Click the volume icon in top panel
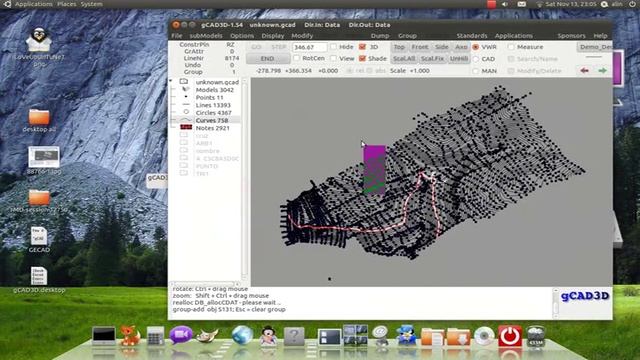 [505, 4]
